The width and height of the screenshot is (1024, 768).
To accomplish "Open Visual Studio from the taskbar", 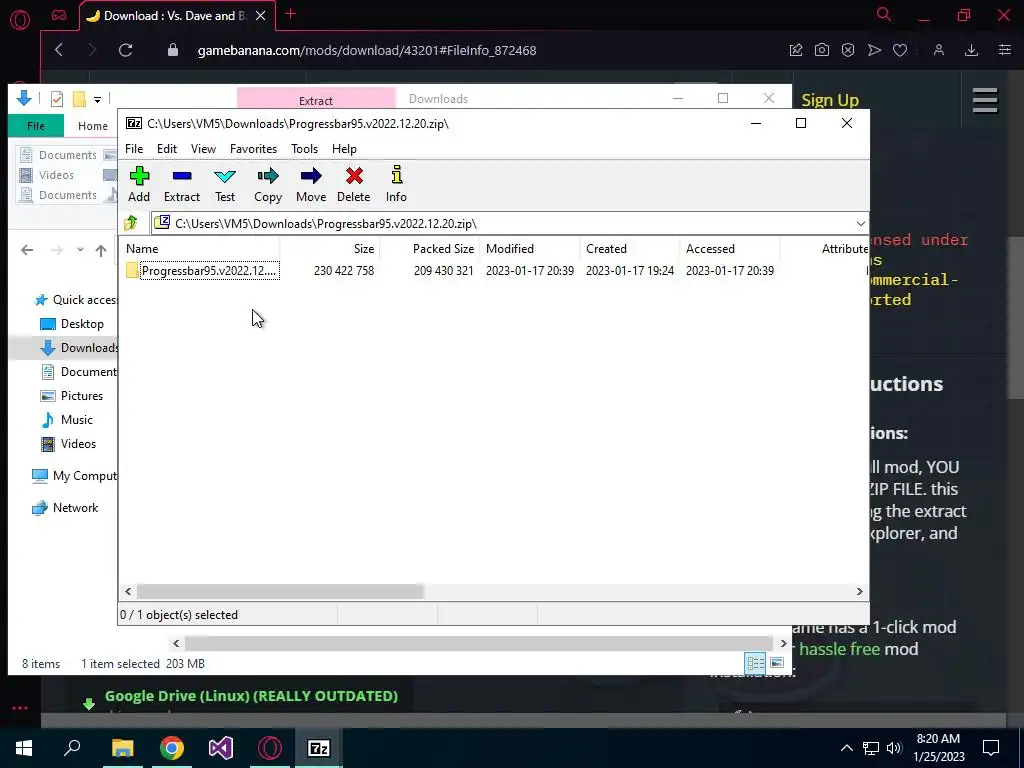I will click(221, 748).
